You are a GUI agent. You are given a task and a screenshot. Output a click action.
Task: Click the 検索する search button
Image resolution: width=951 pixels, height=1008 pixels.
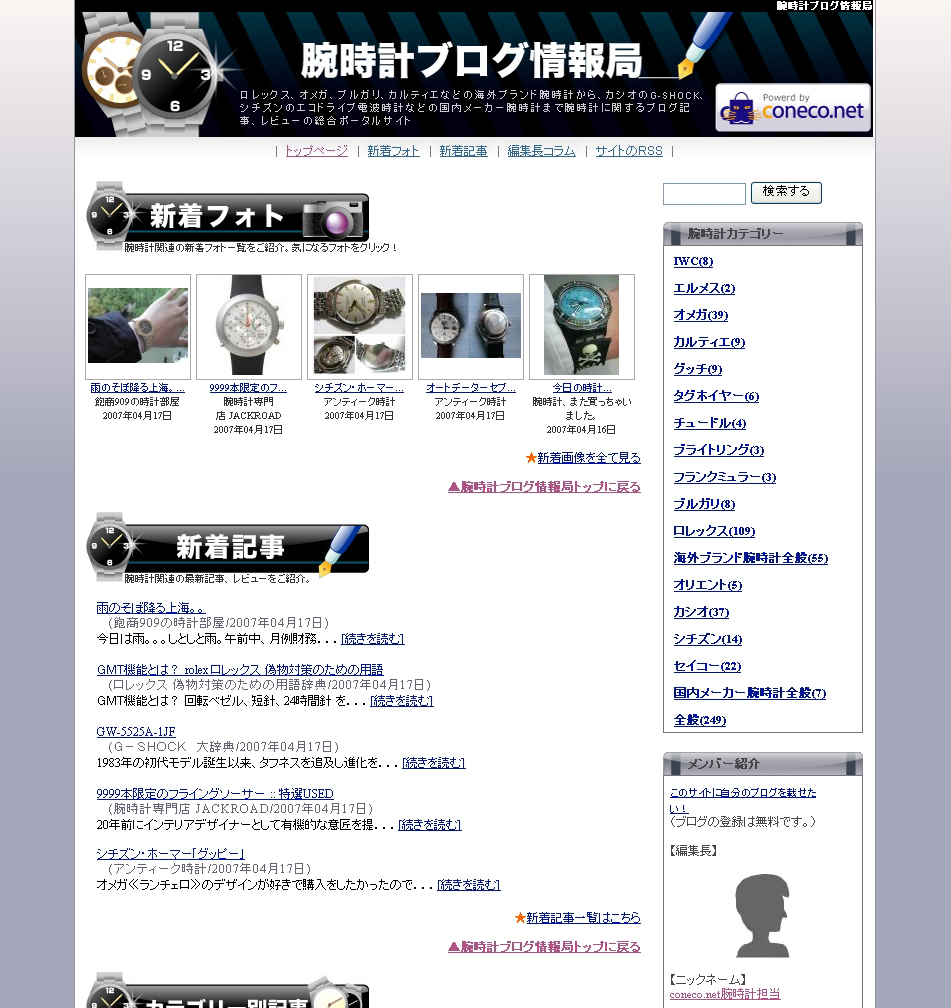pyautogui.click(x=786, y=192)
